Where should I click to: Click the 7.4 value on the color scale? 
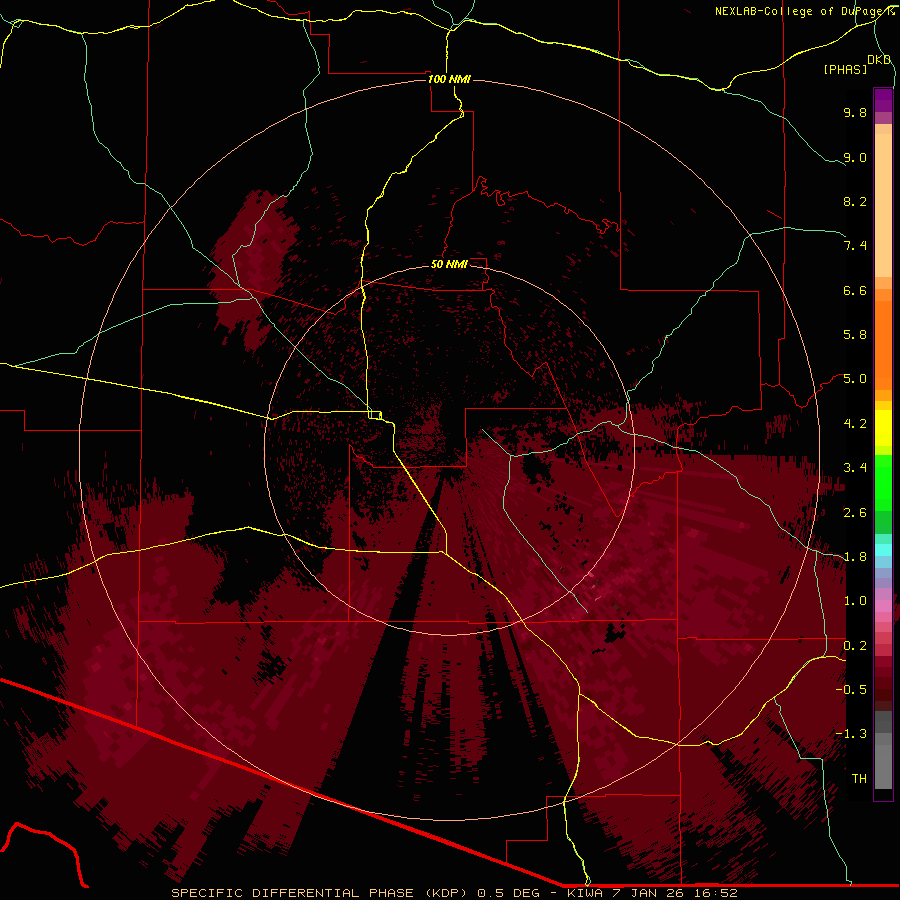coord(855,246)
